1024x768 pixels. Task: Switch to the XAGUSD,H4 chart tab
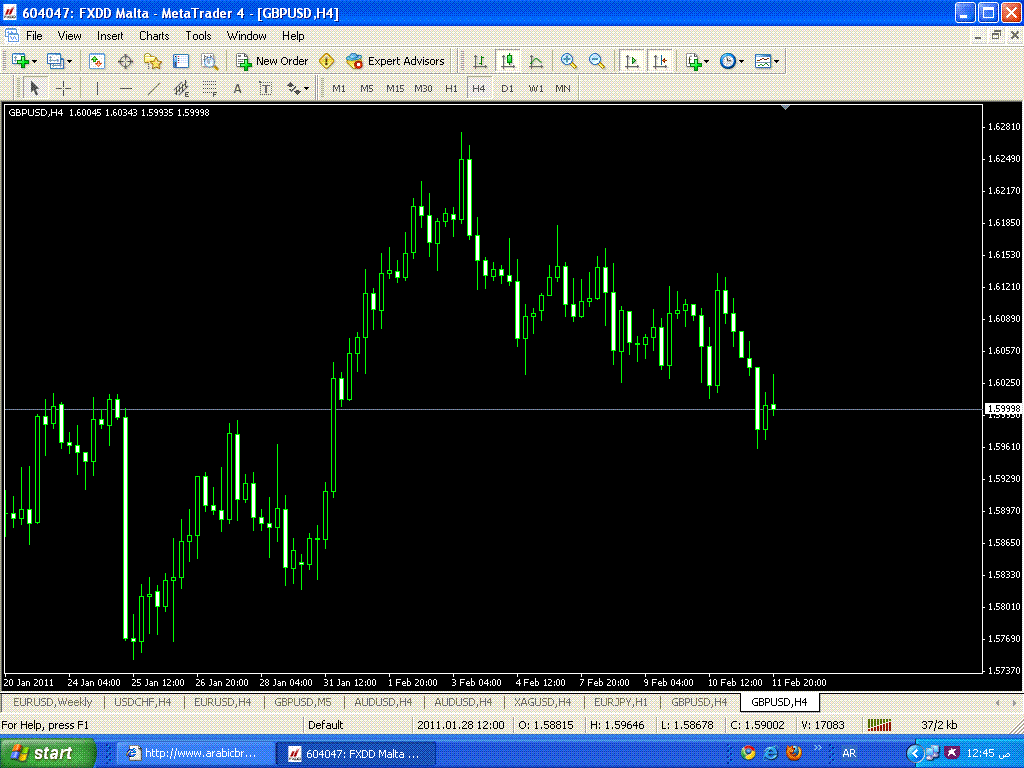pyautogui.click(x=542, y=702)
